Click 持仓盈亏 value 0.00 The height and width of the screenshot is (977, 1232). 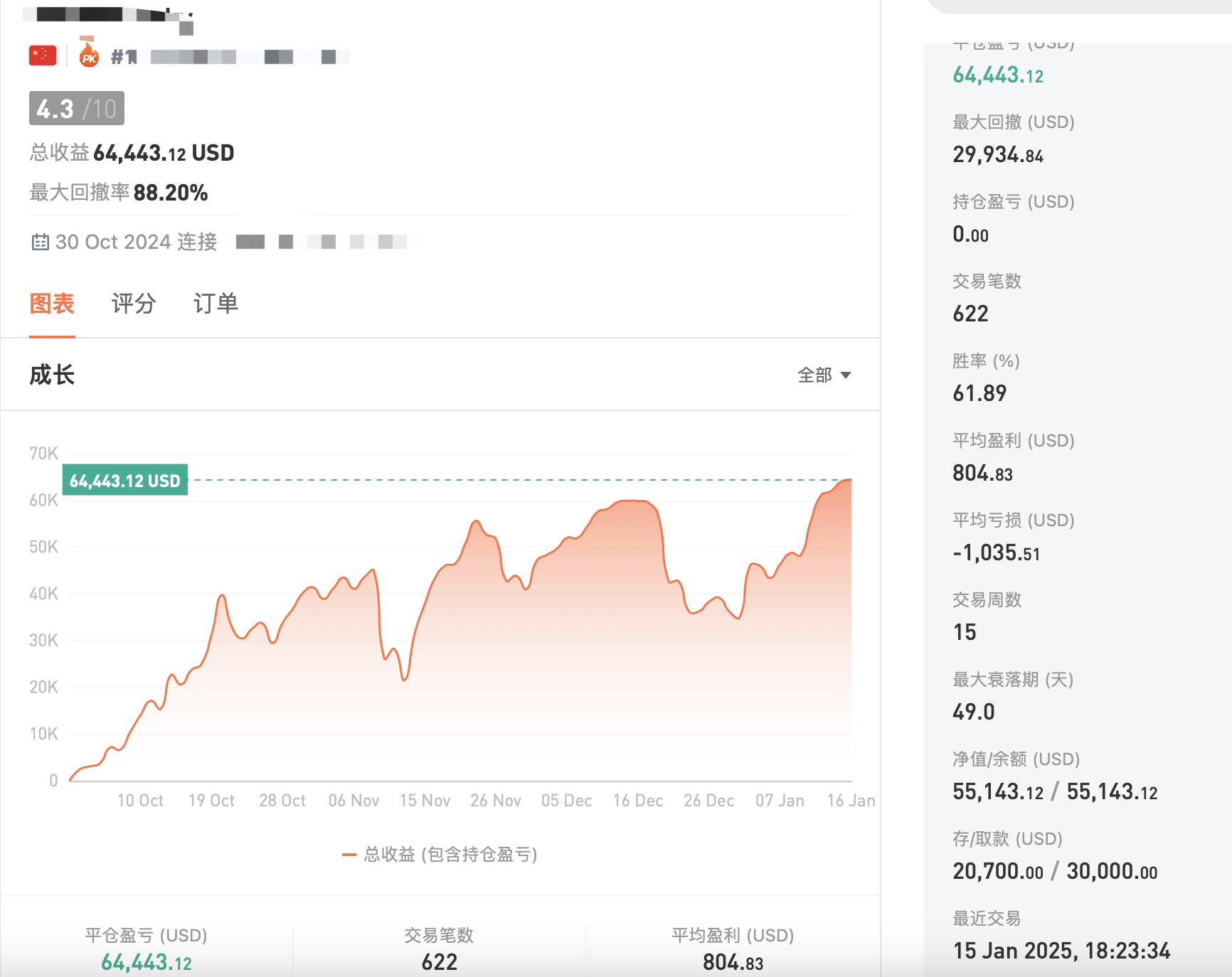[x=970, y=234]
